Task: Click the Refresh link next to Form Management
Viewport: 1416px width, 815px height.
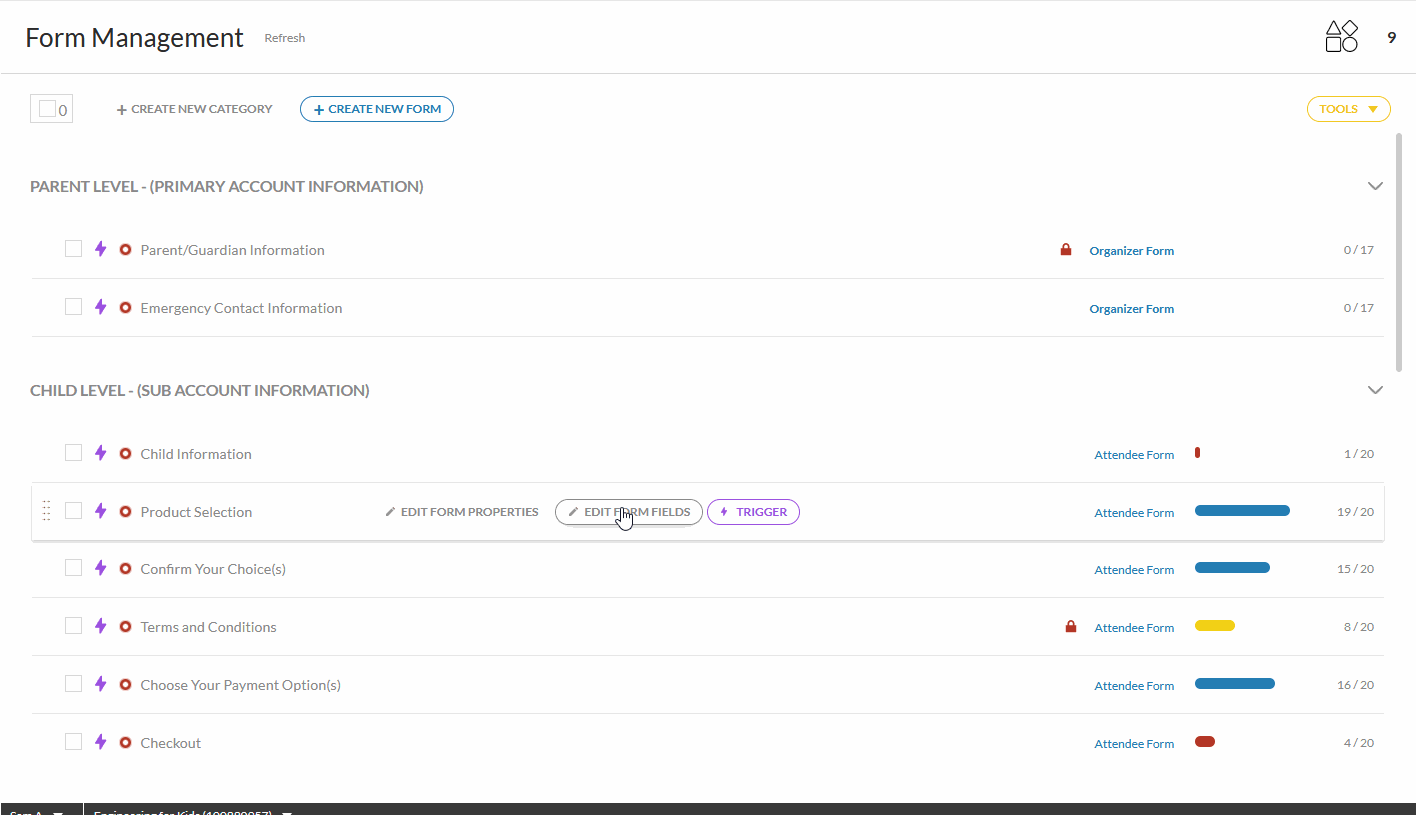Action: pos(285,38)
